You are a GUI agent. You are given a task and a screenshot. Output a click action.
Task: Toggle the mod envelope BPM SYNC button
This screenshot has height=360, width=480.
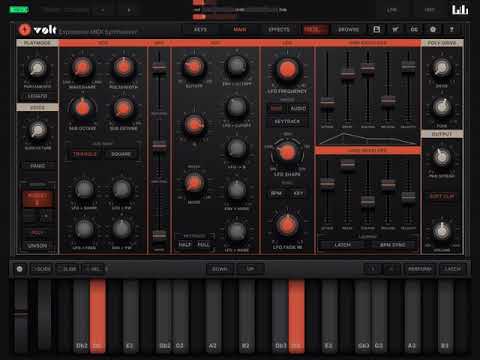[393, 245]
